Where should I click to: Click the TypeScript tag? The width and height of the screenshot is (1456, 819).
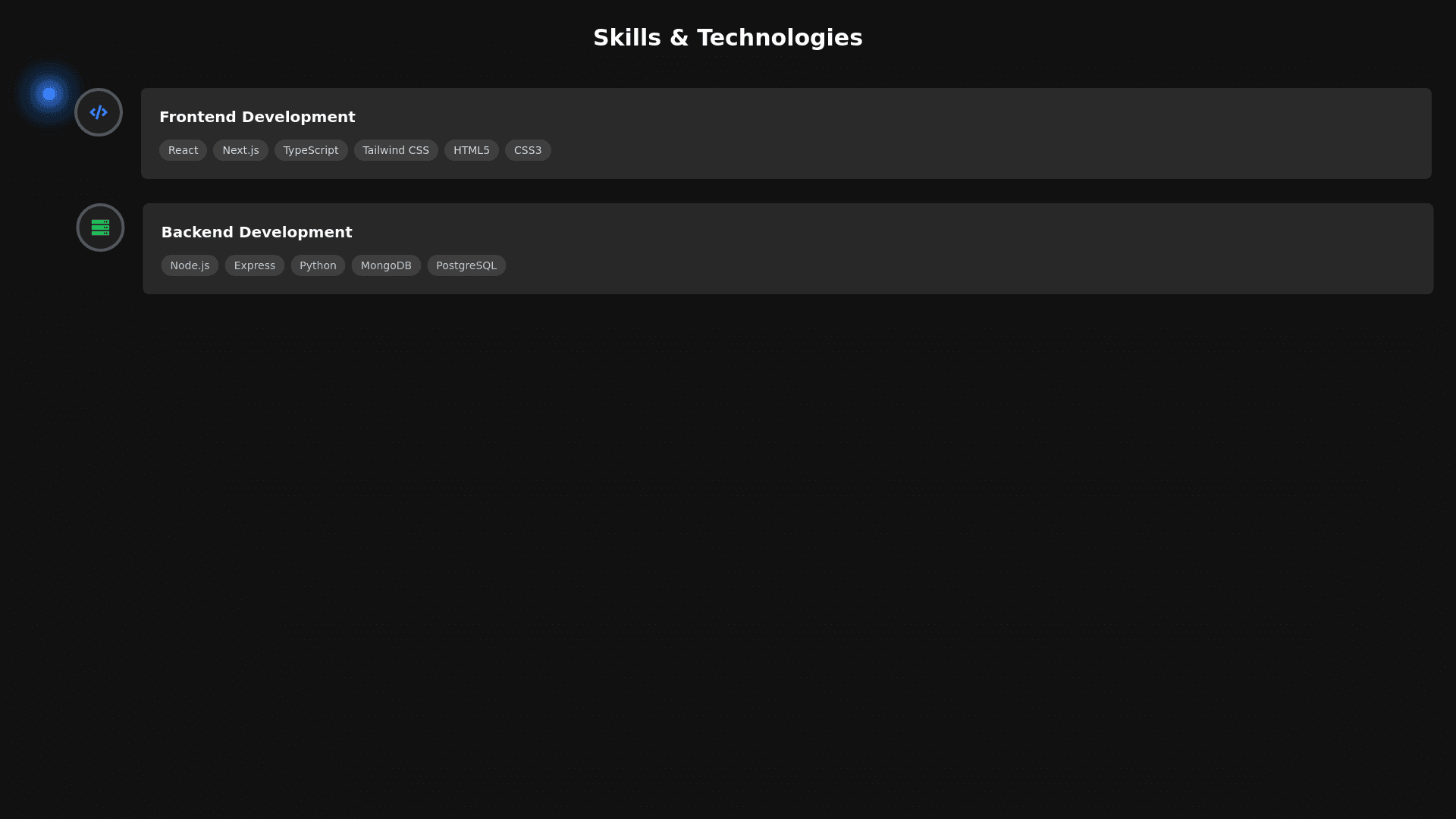[311, 150]
